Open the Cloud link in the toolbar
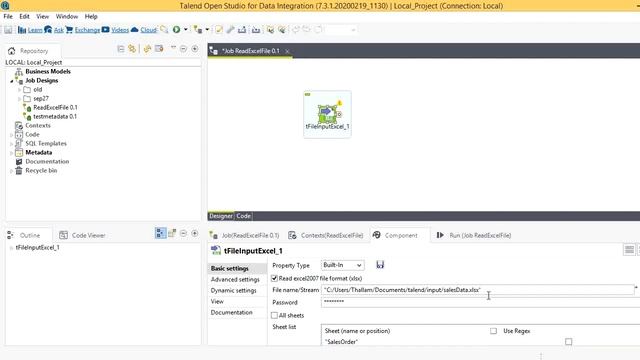Image resolution: width=640 pixels, height=360 pixels. [149, 30]
